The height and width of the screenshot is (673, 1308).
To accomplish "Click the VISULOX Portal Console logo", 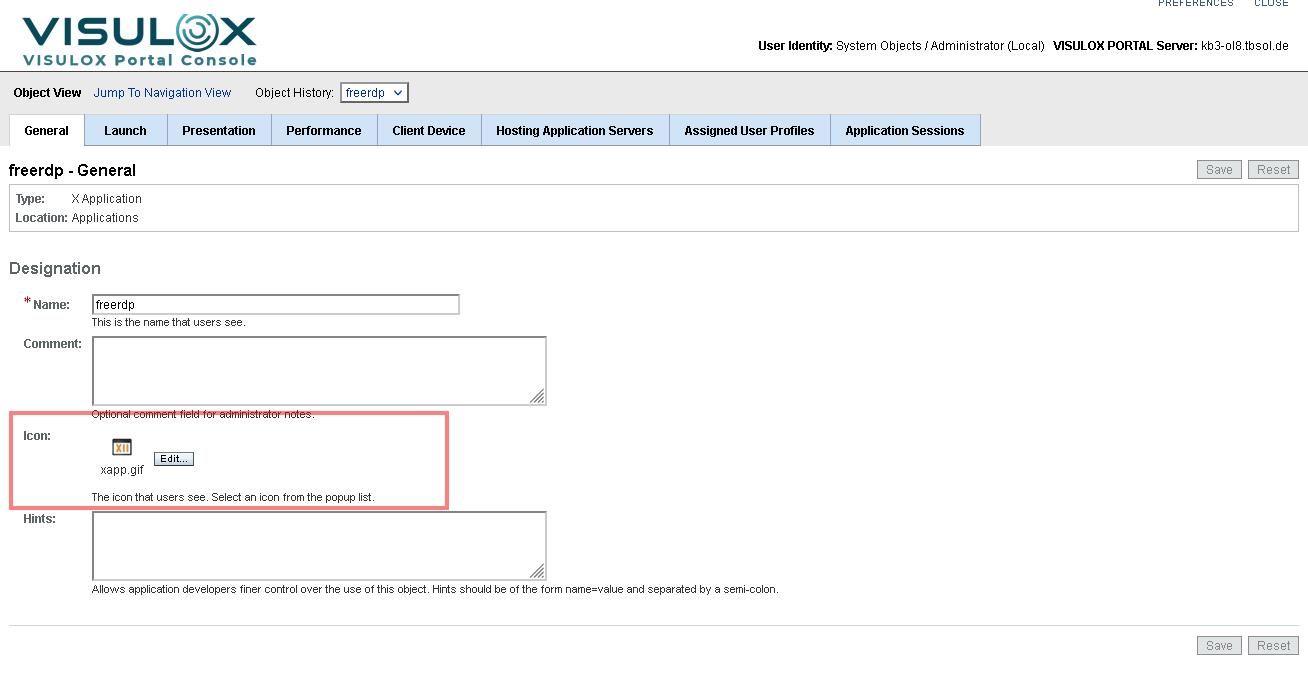I will pos(139,40).
